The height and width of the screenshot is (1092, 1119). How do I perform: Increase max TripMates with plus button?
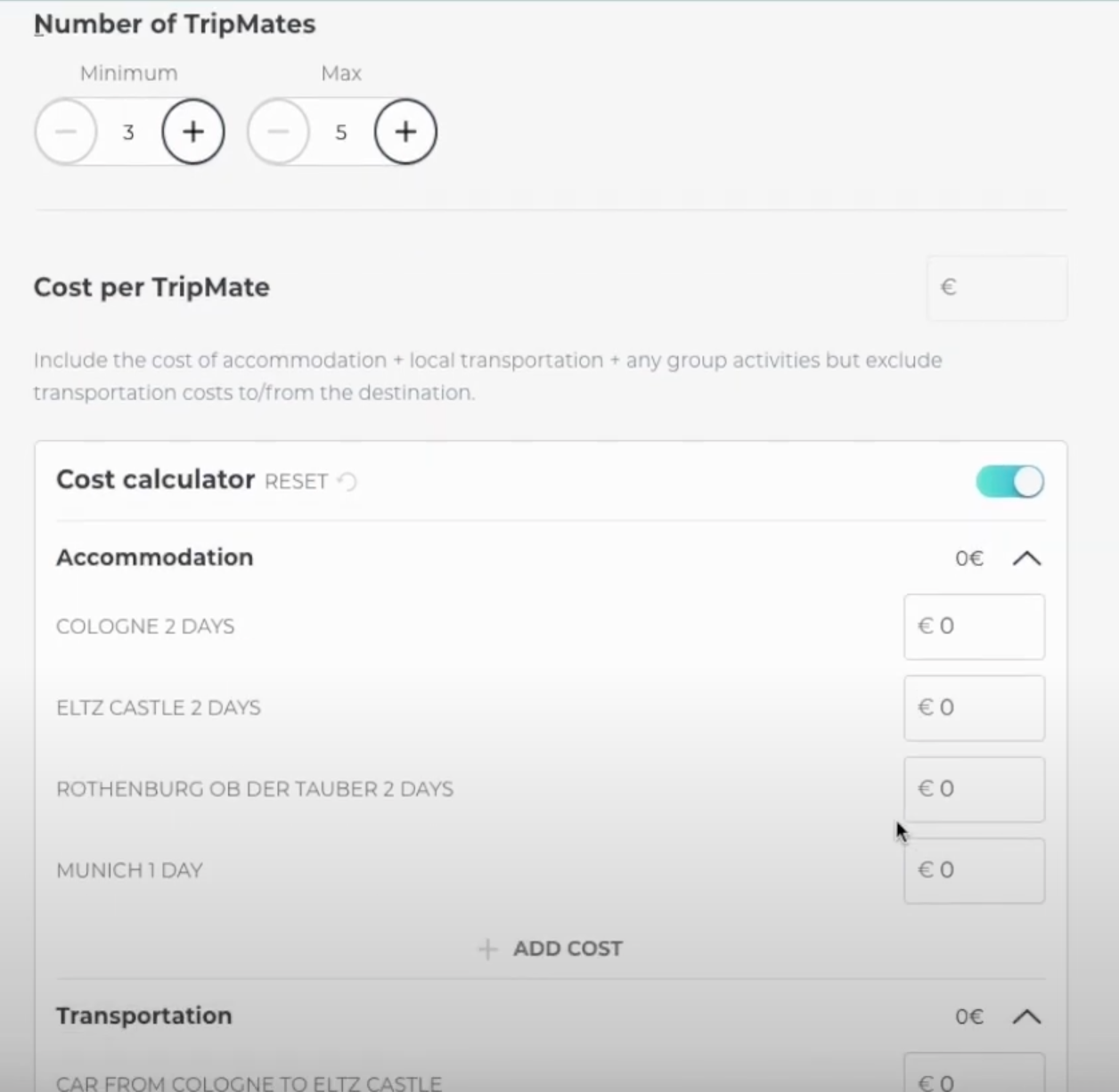(405, 132)
